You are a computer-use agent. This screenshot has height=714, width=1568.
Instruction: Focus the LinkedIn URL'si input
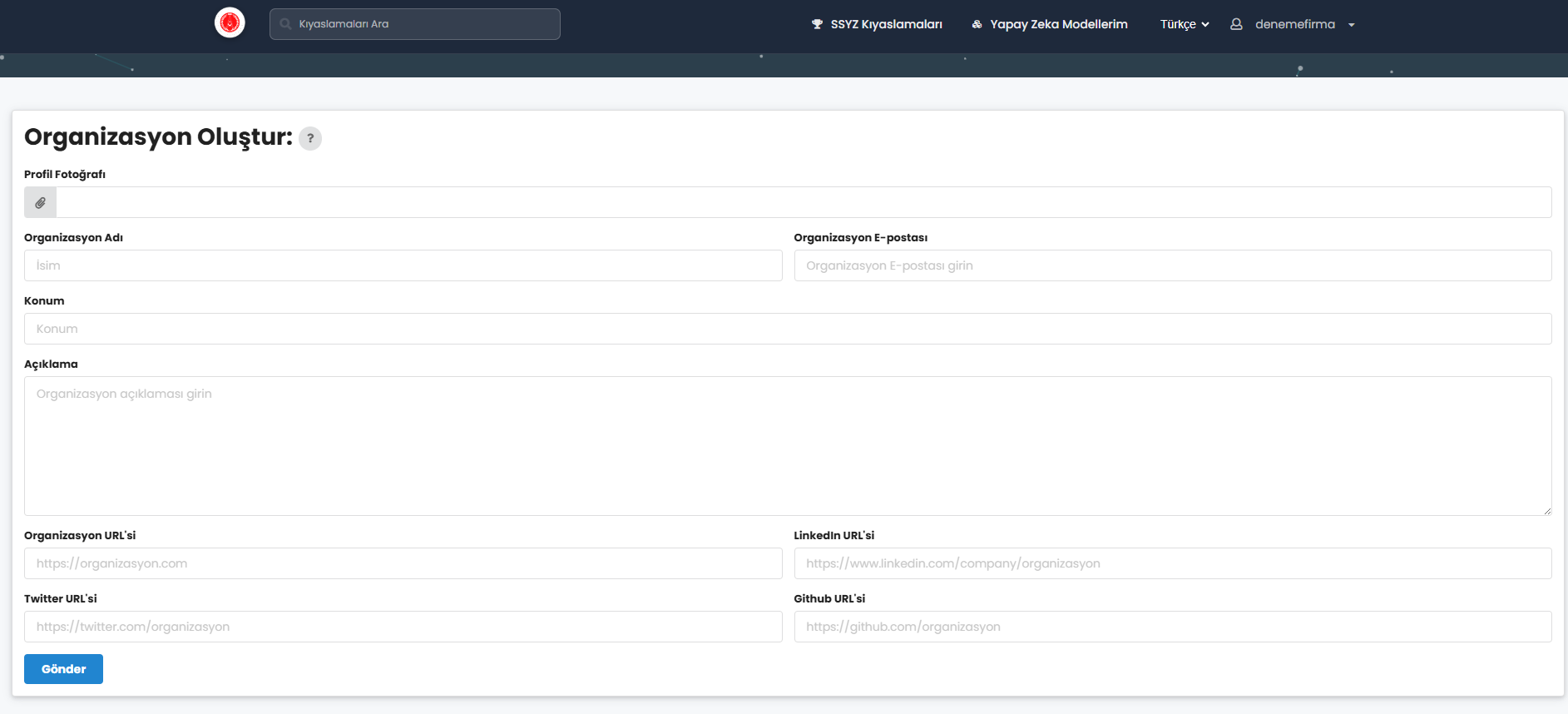pyautogui.click(x=1172, y=563)
